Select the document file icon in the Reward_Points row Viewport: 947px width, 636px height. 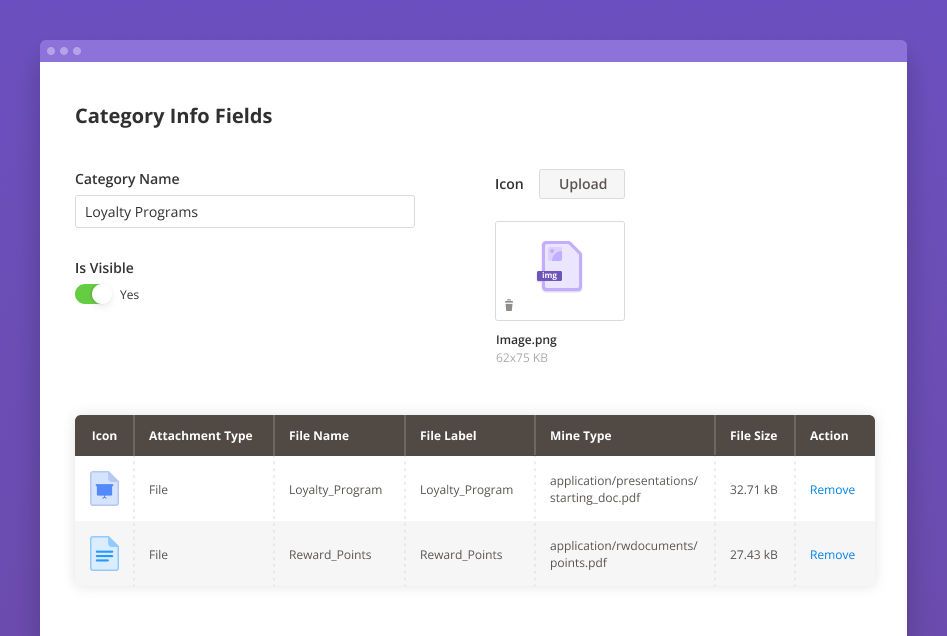click(104, 554)
